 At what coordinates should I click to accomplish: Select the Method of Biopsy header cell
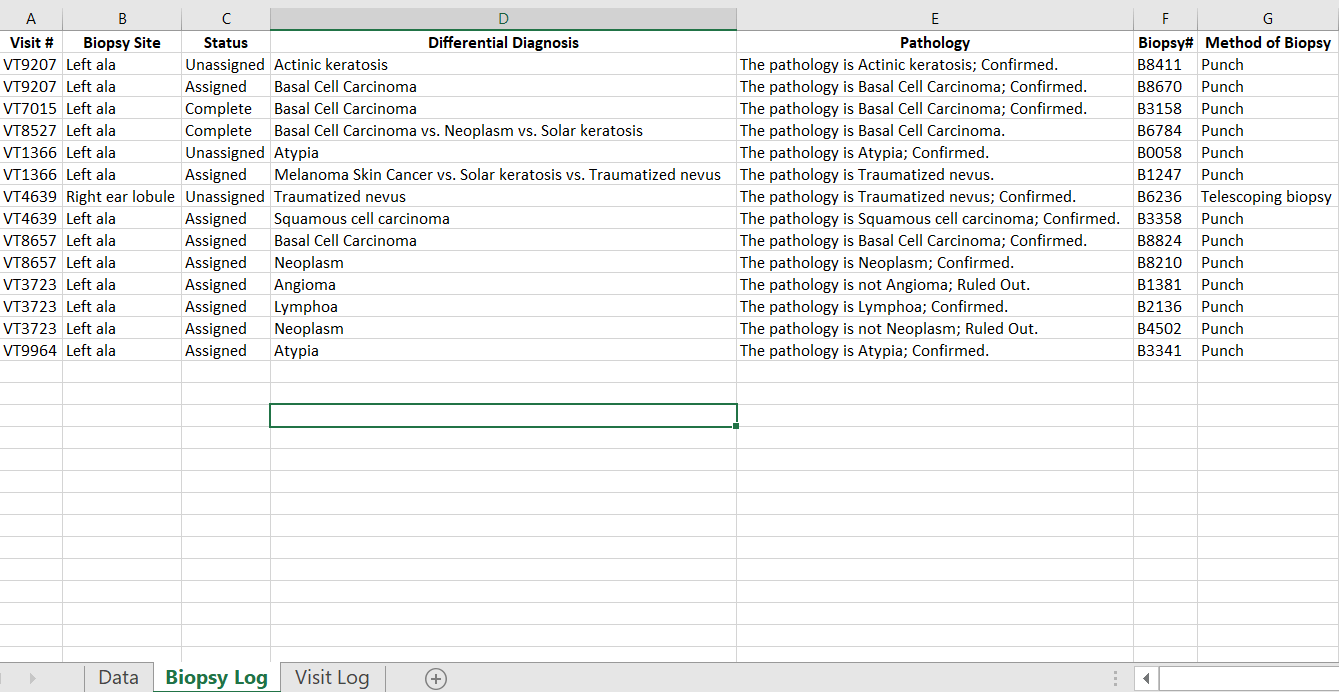[1267, 42]
